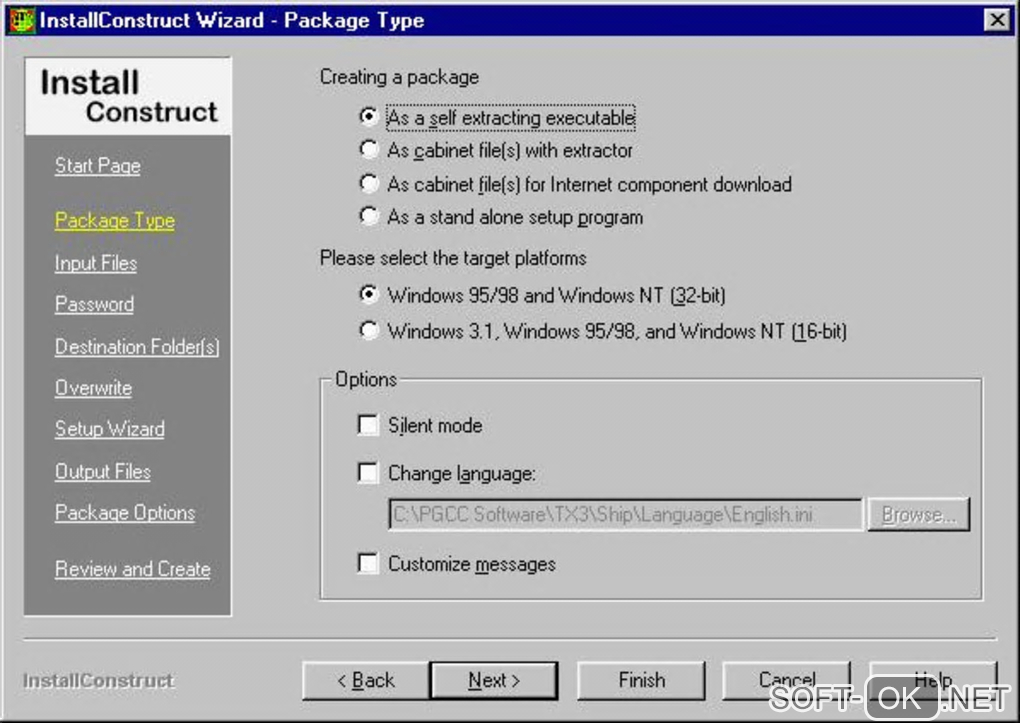Open Review and Create step

[x=133, y=569]
